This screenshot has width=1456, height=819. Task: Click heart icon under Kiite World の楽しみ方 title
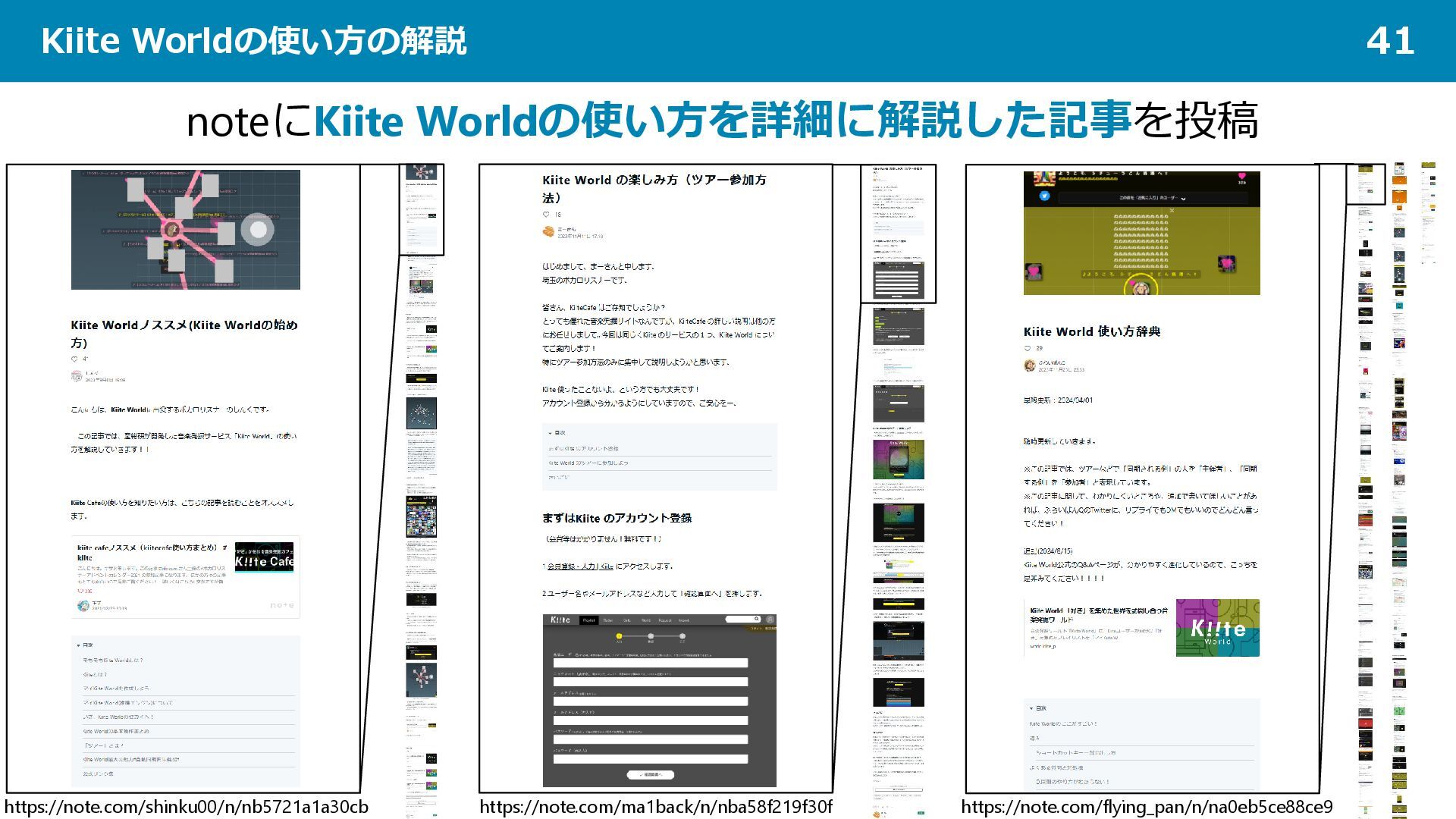[546, 215]
